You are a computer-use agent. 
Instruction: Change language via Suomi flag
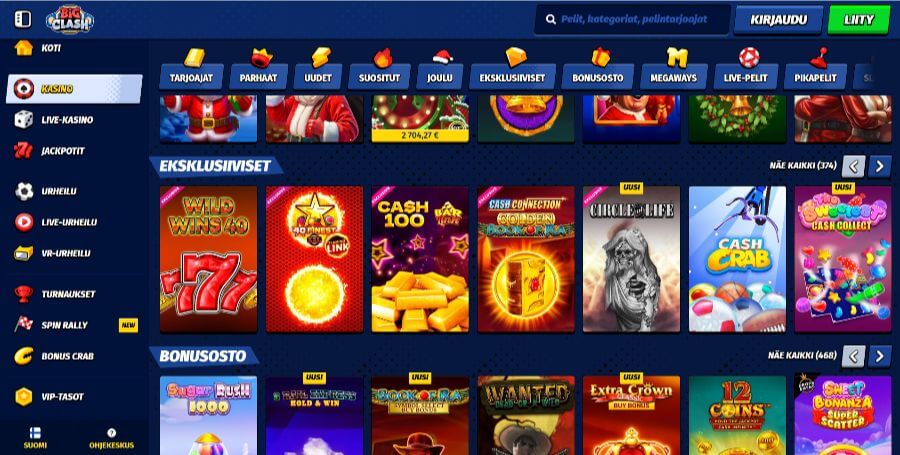pos(35,438)
